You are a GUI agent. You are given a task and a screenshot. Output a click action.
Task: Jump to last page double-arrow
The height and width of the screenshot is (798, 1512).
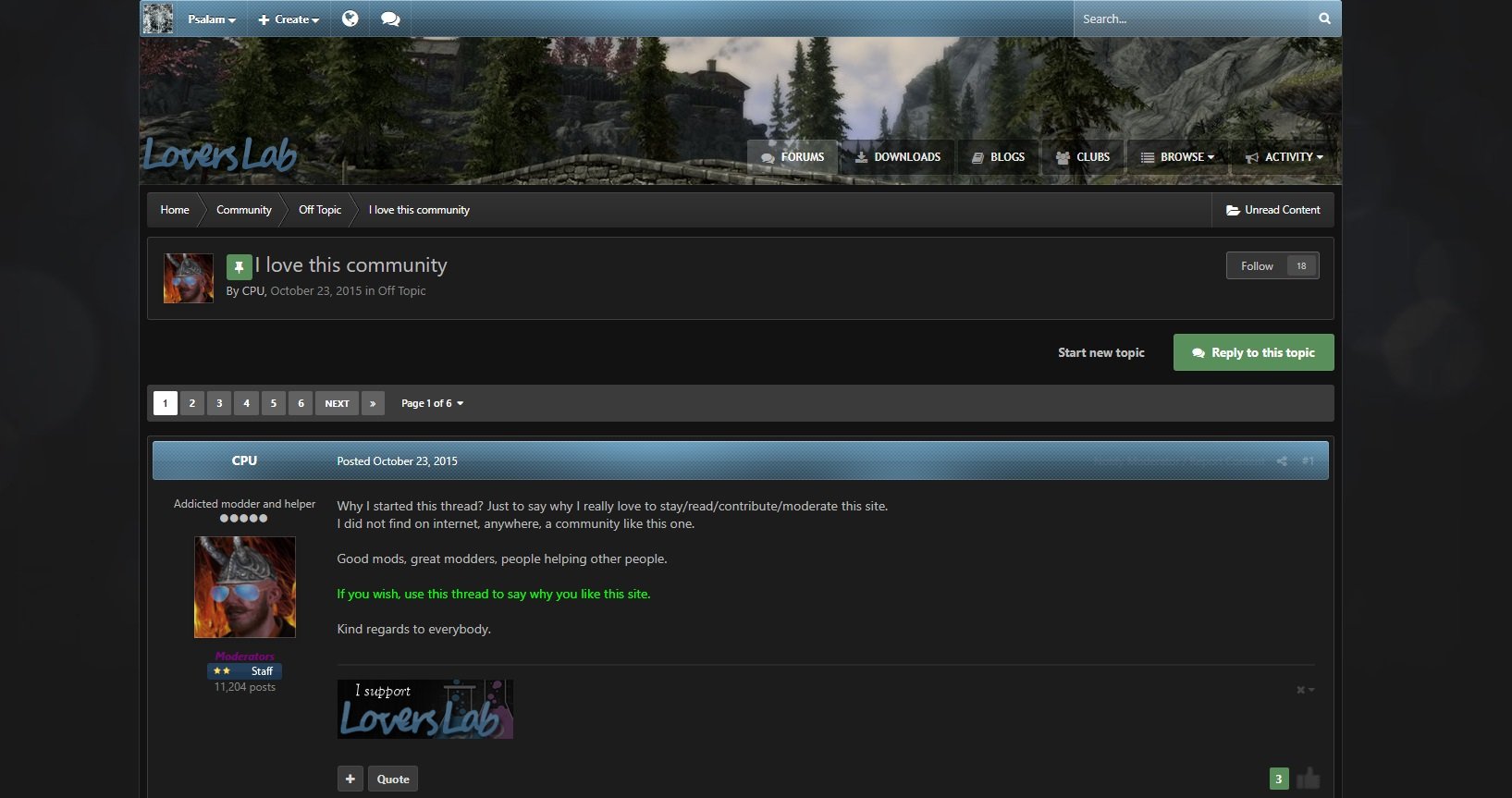pos(373,403)
